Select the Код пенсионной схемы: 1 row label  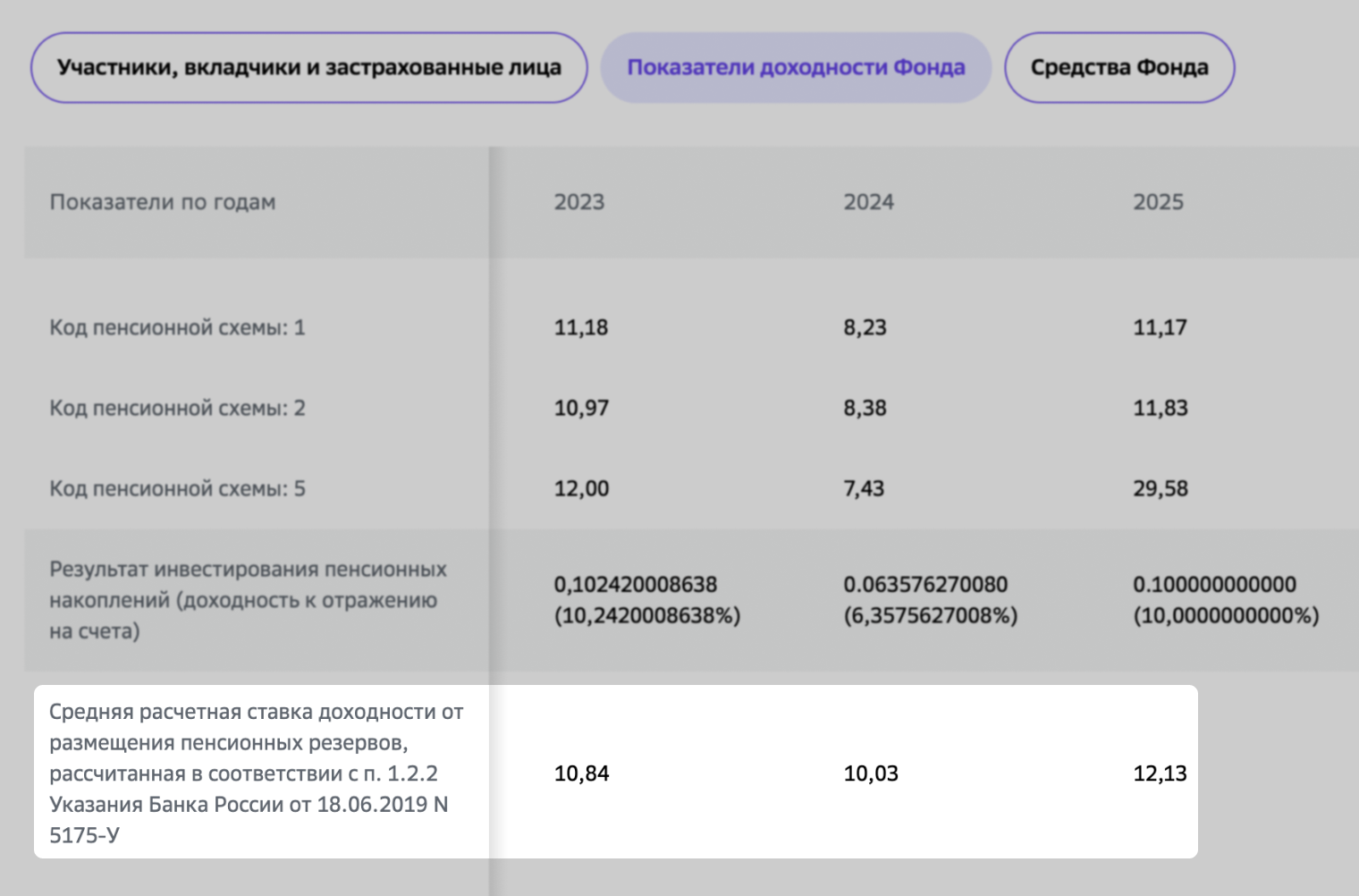point(178,327)
